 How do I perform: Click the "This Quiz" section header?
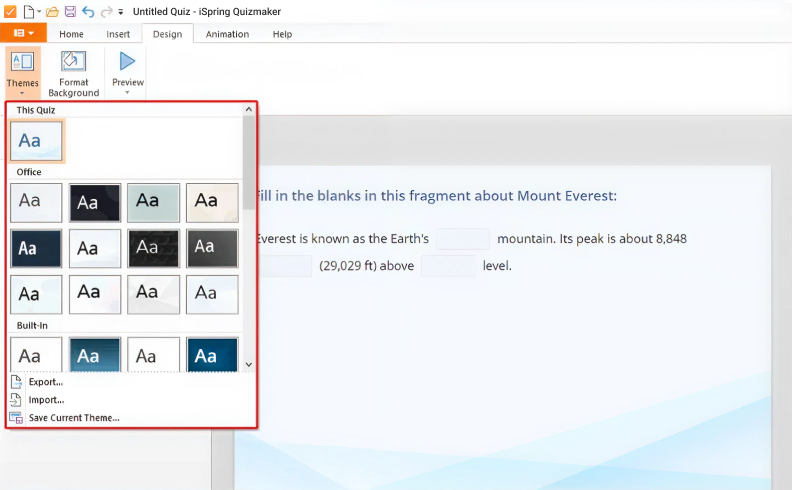[36, 110]
